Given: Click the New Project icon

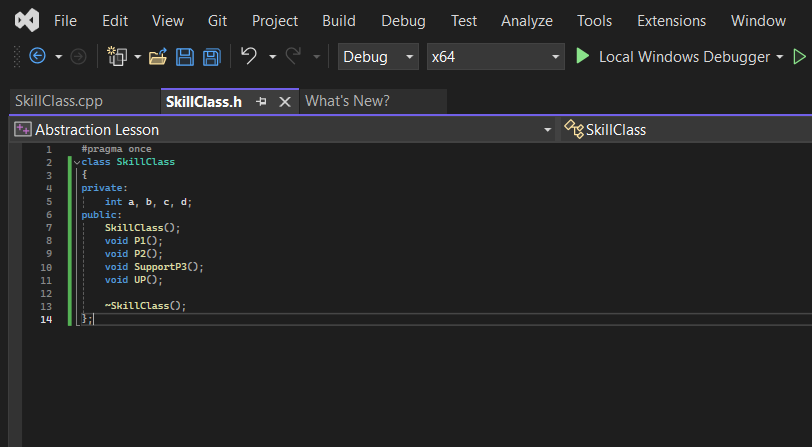Looking at the screenshot, I should click(117, 56).
